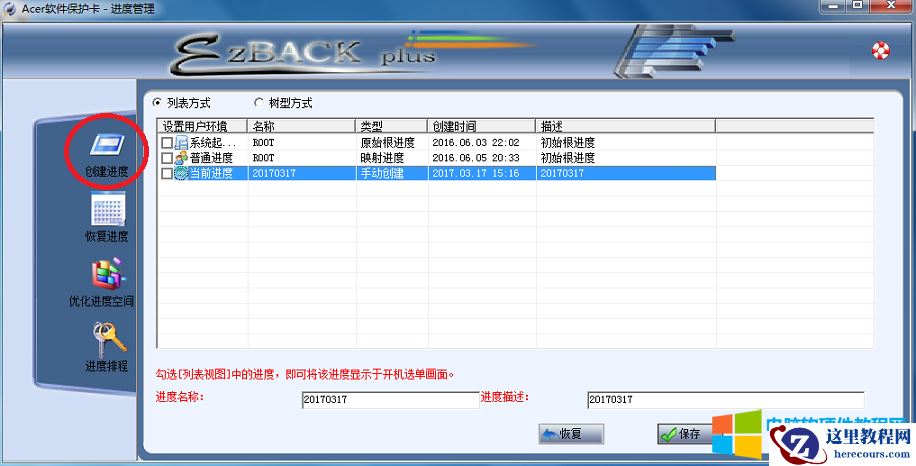
Task: Check the 普通进度 row checkbox
Action: pos(167,158)
